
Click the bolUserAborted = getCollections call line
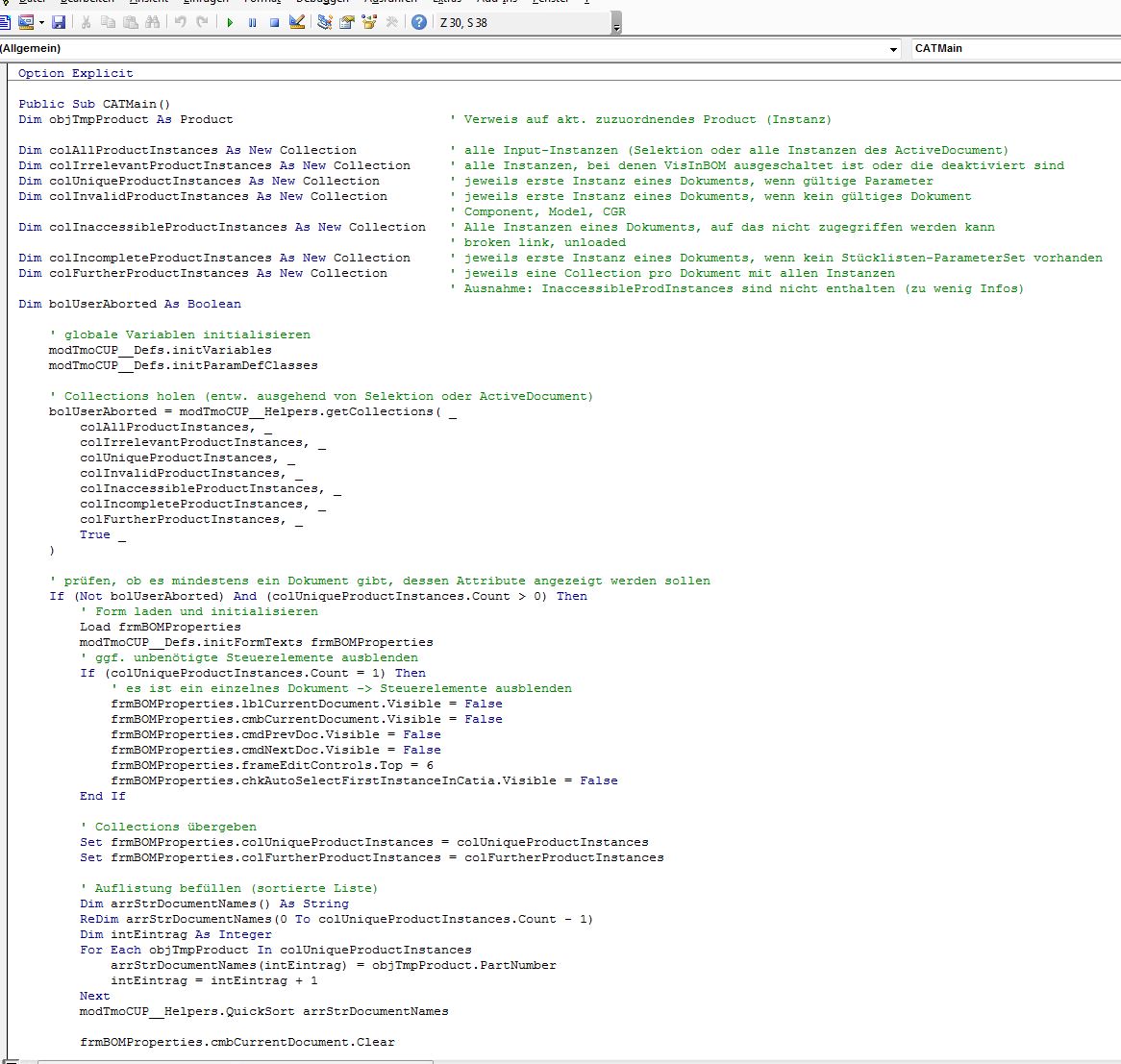[x=253, y=411]
